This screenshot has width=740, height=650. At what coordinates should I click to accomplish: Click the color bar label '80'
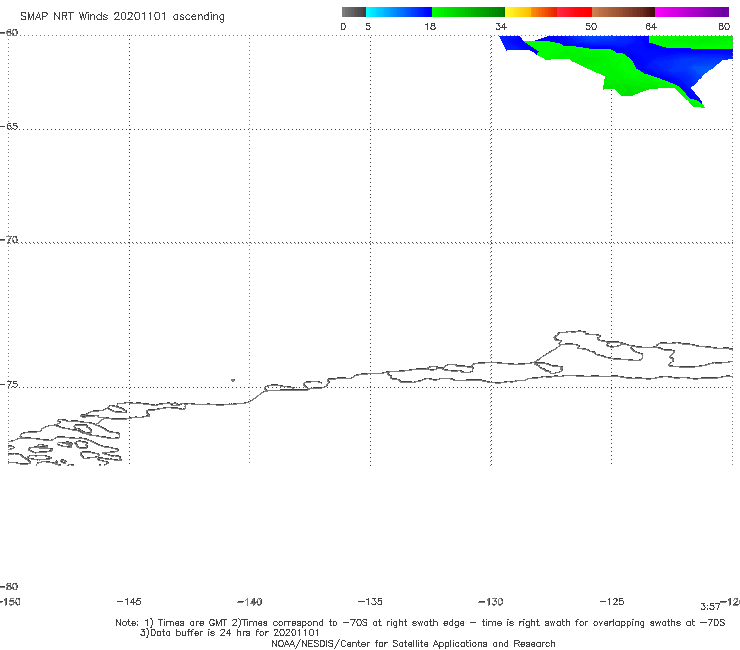tap(724, 27)
